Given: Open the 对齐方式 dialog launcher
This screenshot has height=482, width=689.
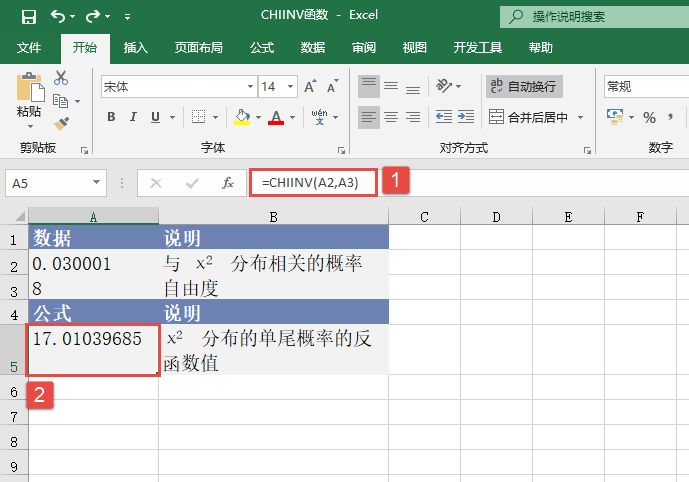Looking at the screenshot, I should 587,151.
